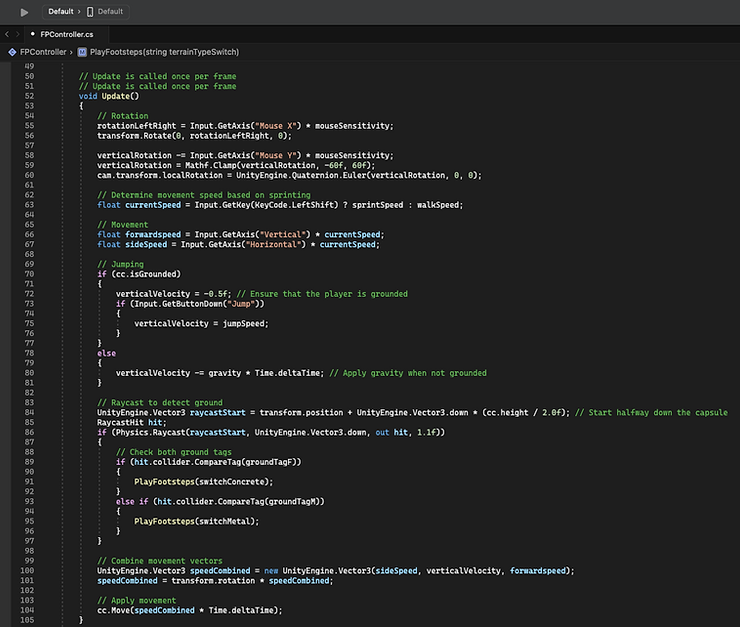Open the Default configuration selector
This screenshot has width=740, height=627.
(x=60, y=11)
